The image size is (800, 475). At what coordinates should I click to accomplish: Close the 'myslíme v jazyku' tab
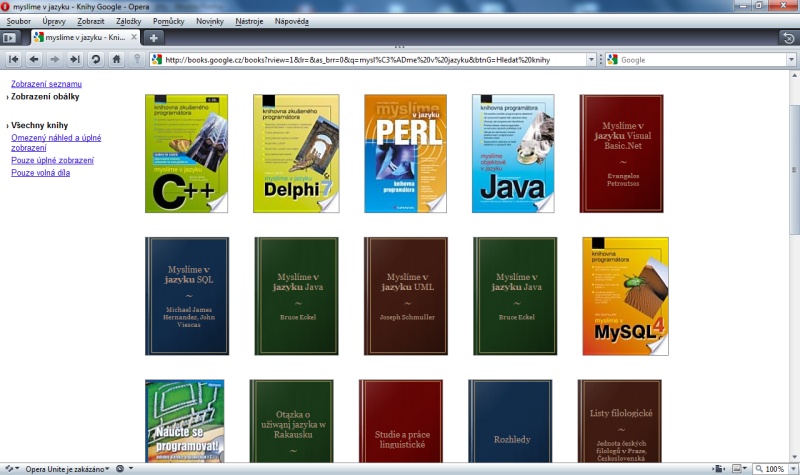pos(134,37)
